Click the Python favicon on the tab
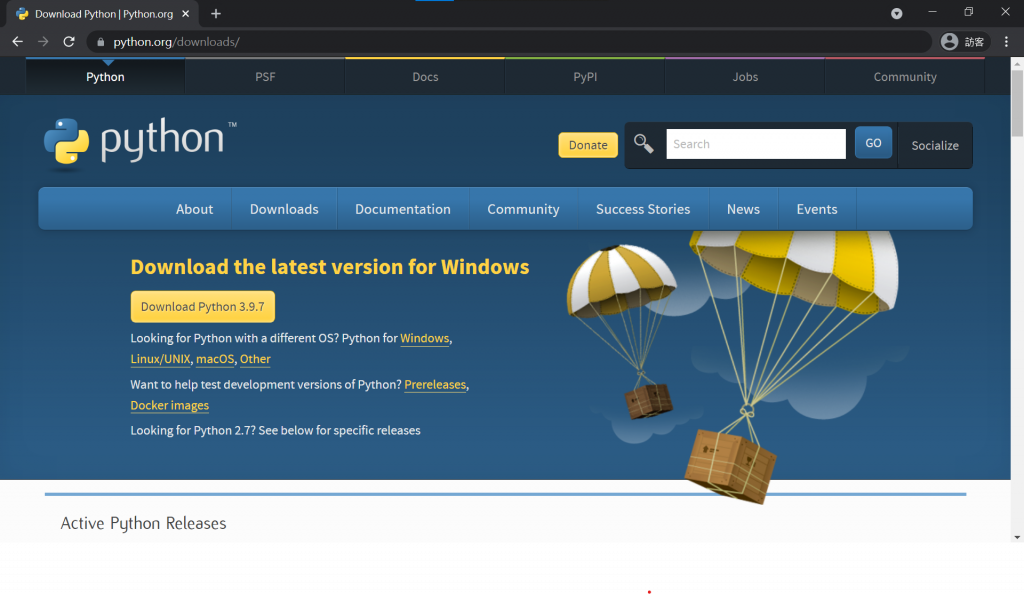The height and width of the screenshot is (594, 1024). pyautogui.click(x=22, y=14)
